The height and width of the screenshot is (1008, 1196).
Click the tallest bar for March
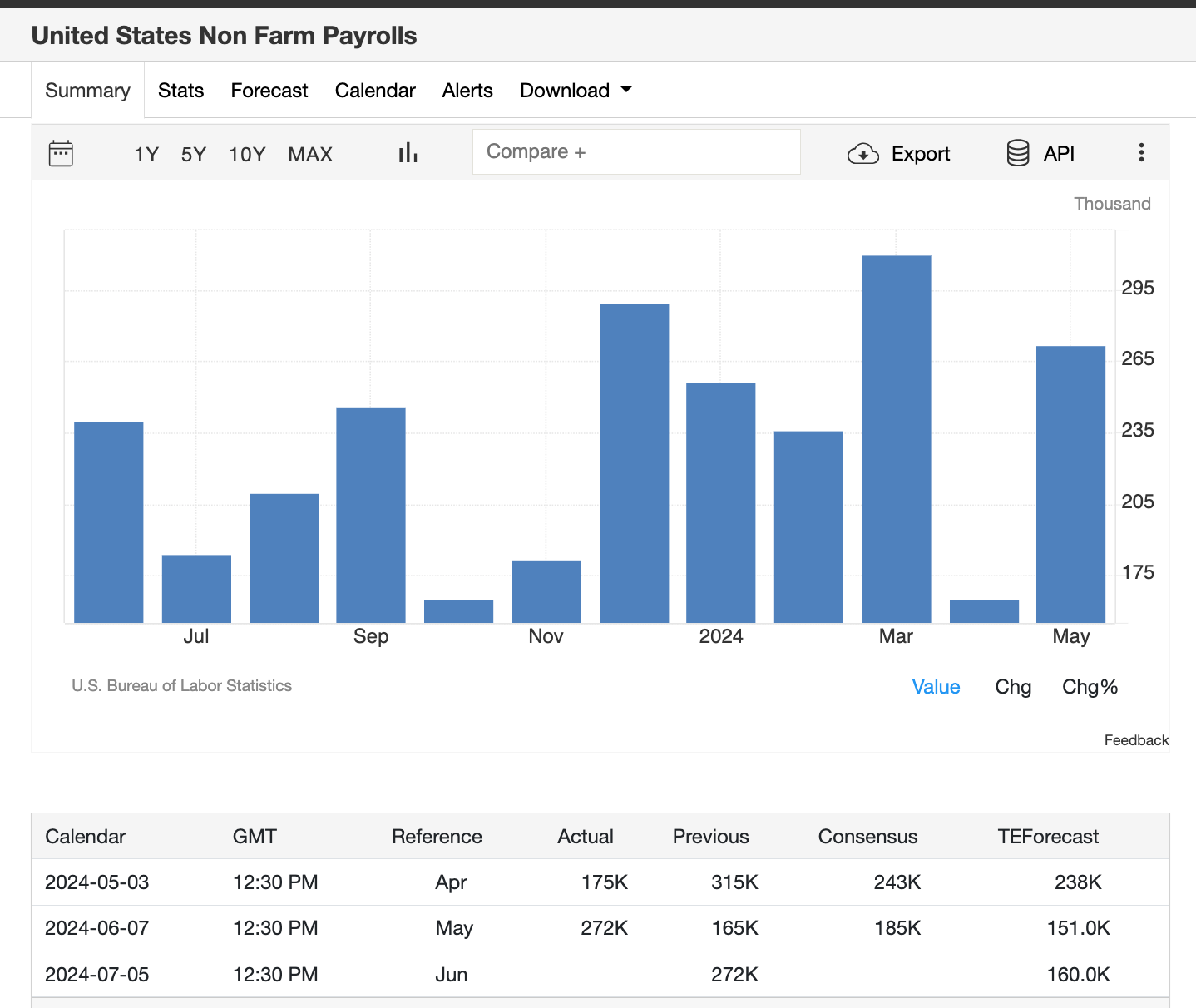[896, 439]
